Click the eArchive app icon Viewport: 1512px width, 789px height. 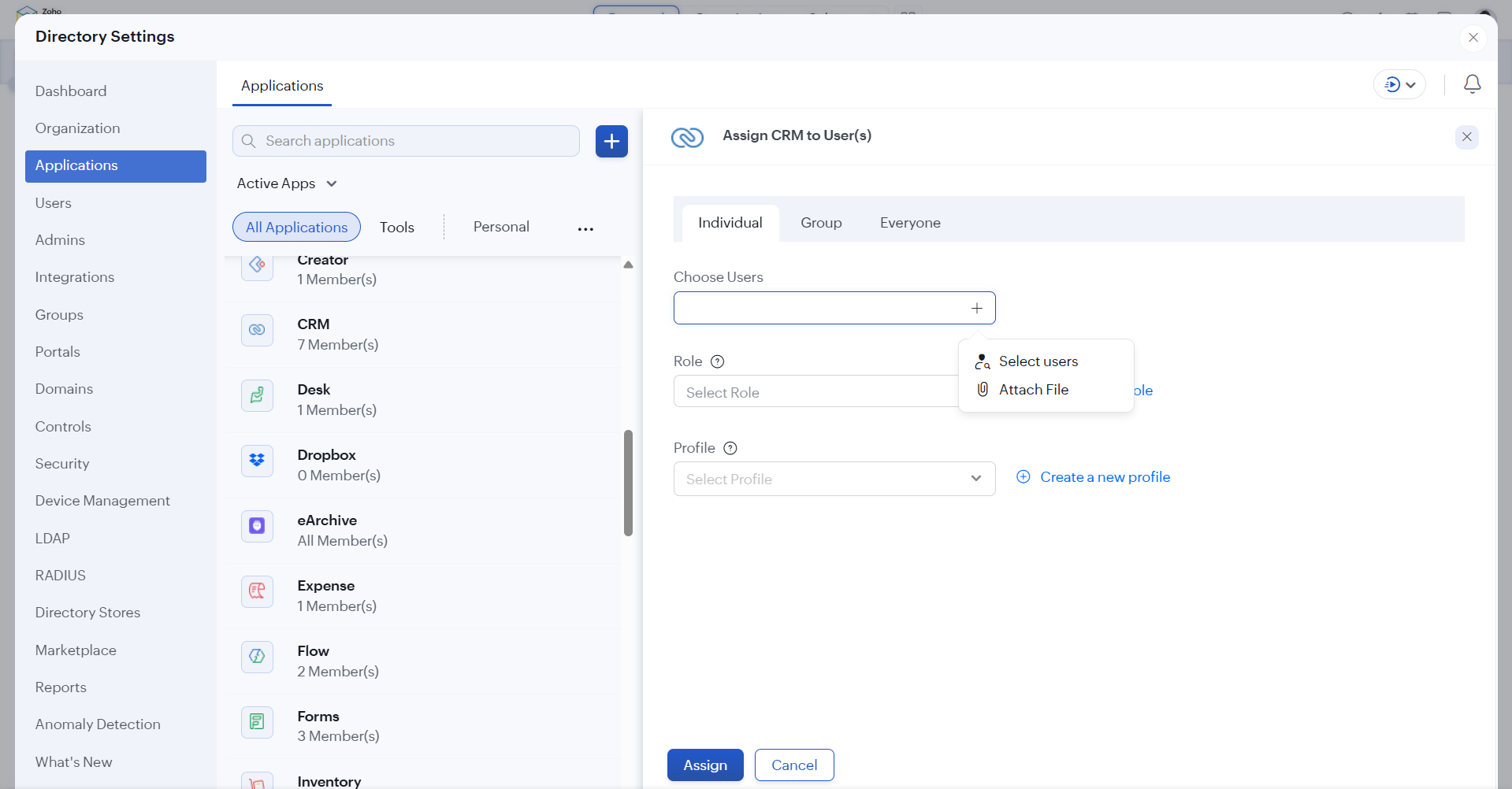(257, 526)
